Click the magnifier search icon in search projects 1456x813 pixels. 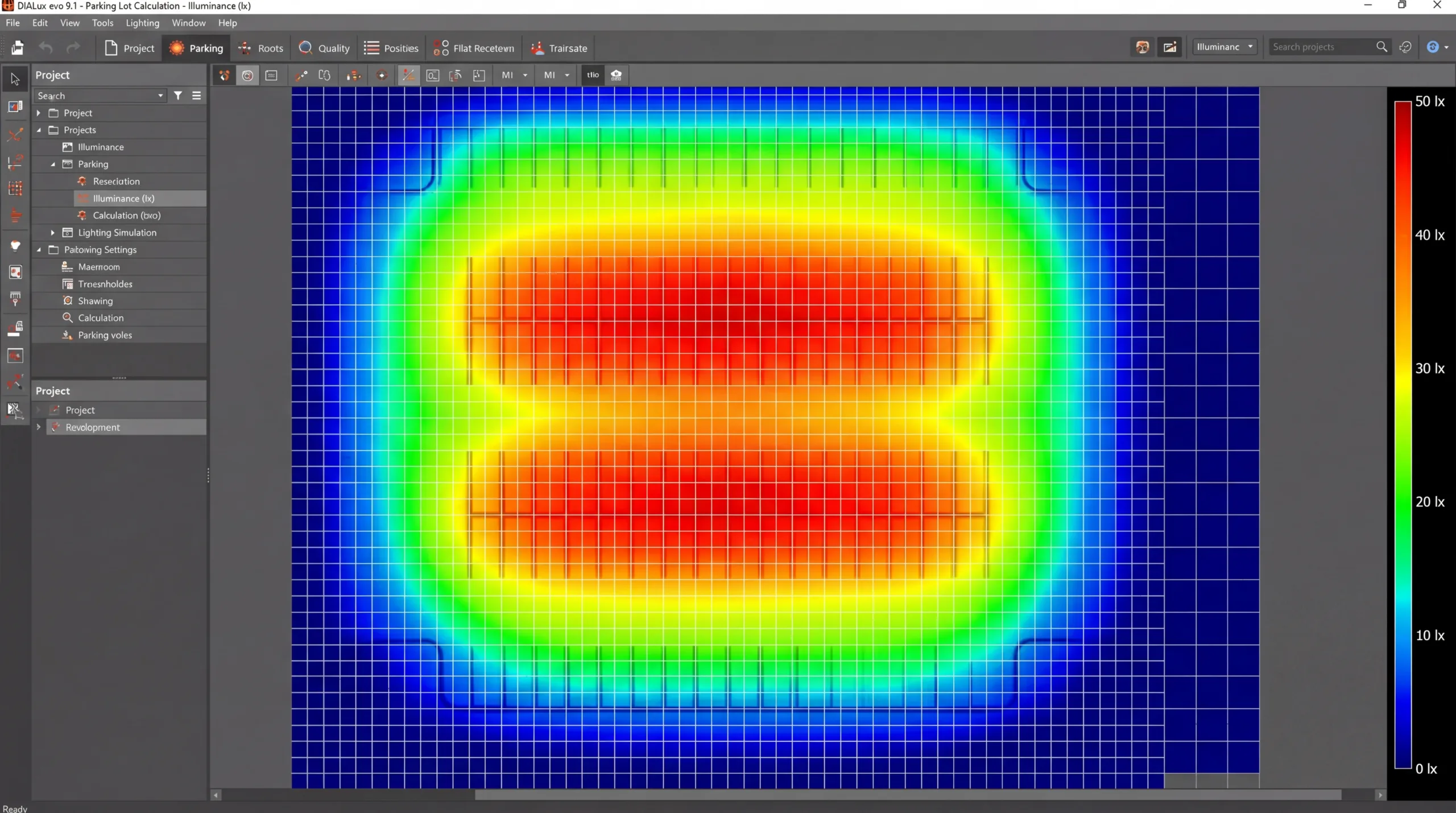point(1381,47)
